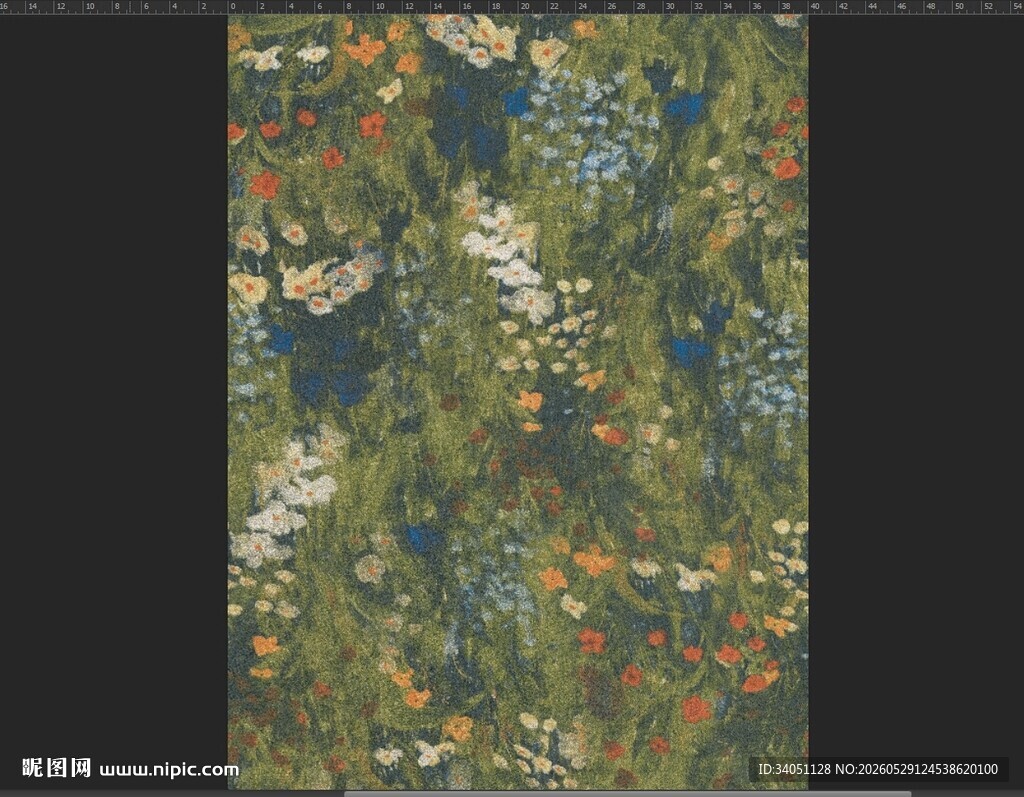Click the 40 mark on horizontal ruler

coord(814,6)
